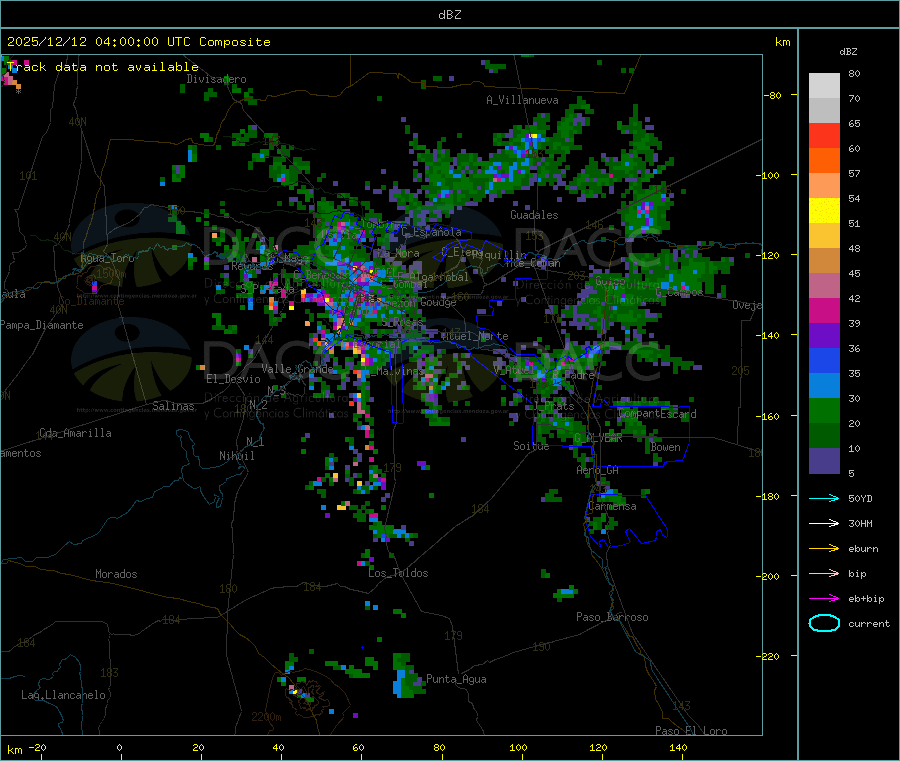Click the Los_Toldos map label

click(x=398, y=573)
